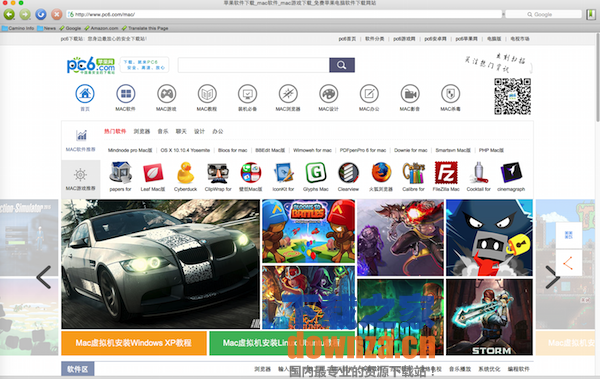Image resolution: width=600 pixels, height=379 pixels.
Task: Click the papers for Mac app icon
Action: tap(121, 173)
